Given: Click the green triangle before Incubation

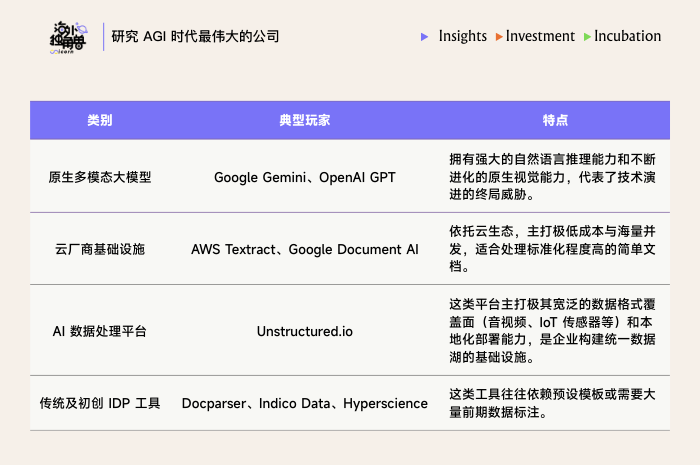Looking at the screenshot, I should point(587,37).
